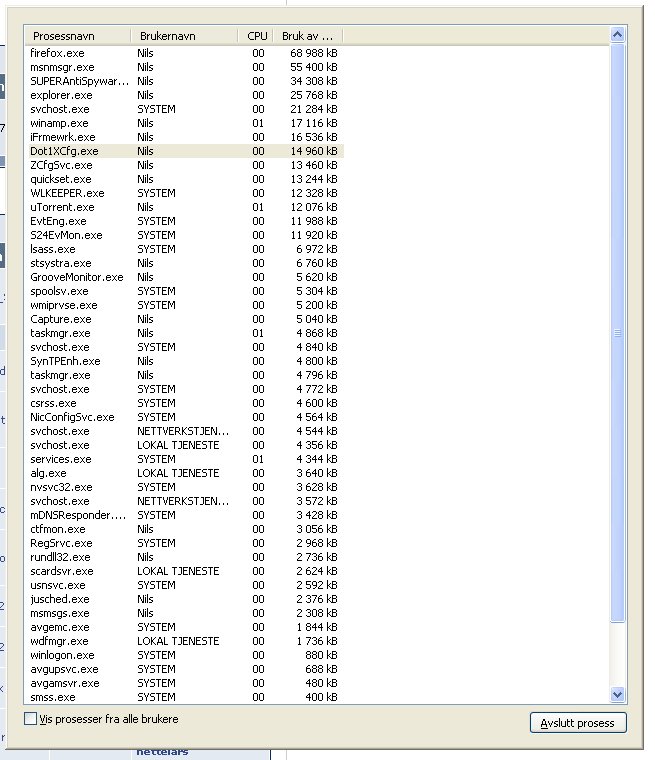Sort by Brukernavn column header

[x=184, y=36]
